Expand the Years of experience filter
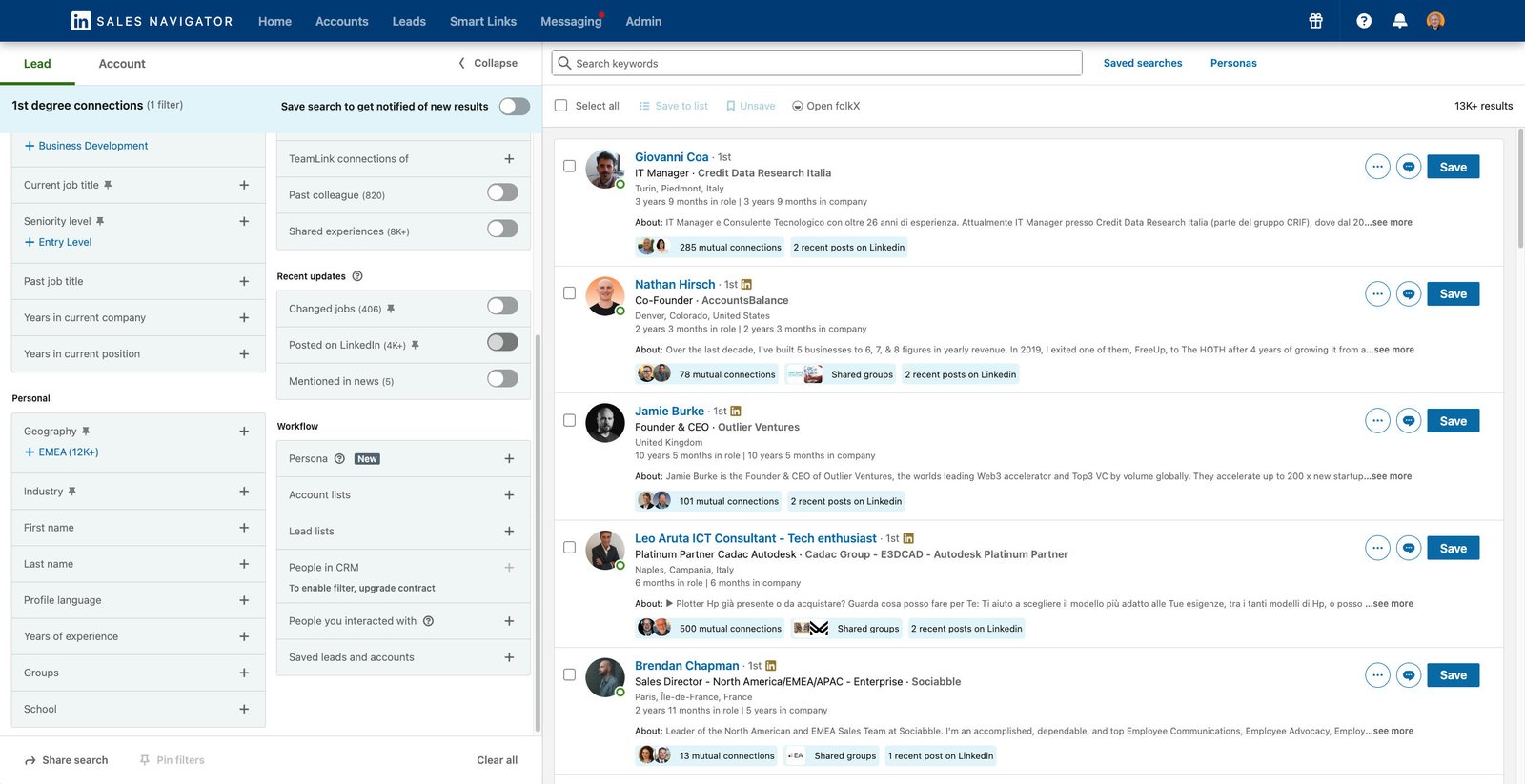Screen dimensions: 1525x784 click(244, 636)
